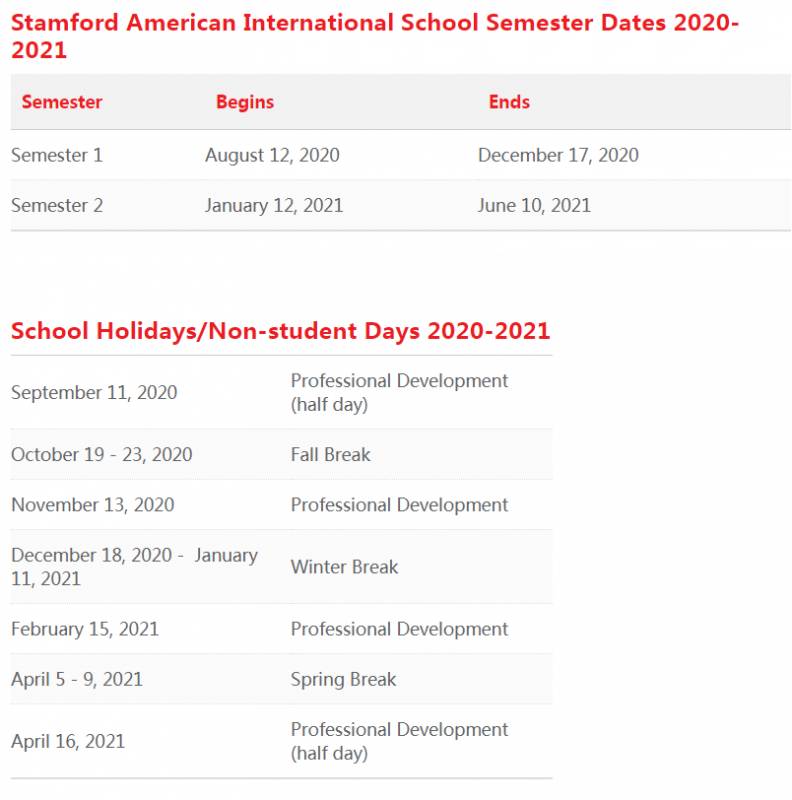This screenshot has width=792, height=800.
Task: Click the Ends column header
Action: [x=509, y=102]
